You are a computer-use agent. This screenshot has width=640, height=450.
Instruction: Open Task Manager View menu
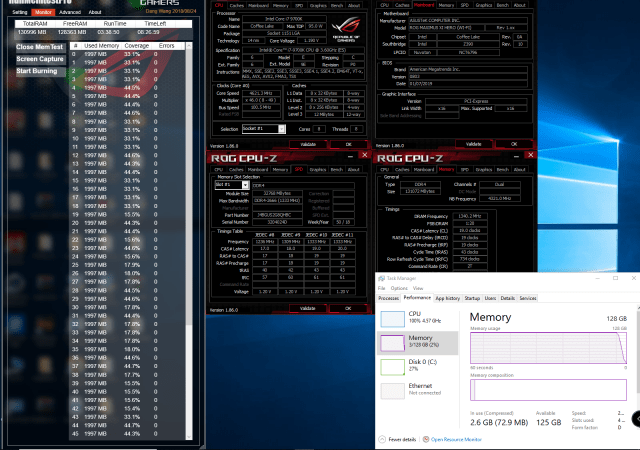tap(418, 288)
